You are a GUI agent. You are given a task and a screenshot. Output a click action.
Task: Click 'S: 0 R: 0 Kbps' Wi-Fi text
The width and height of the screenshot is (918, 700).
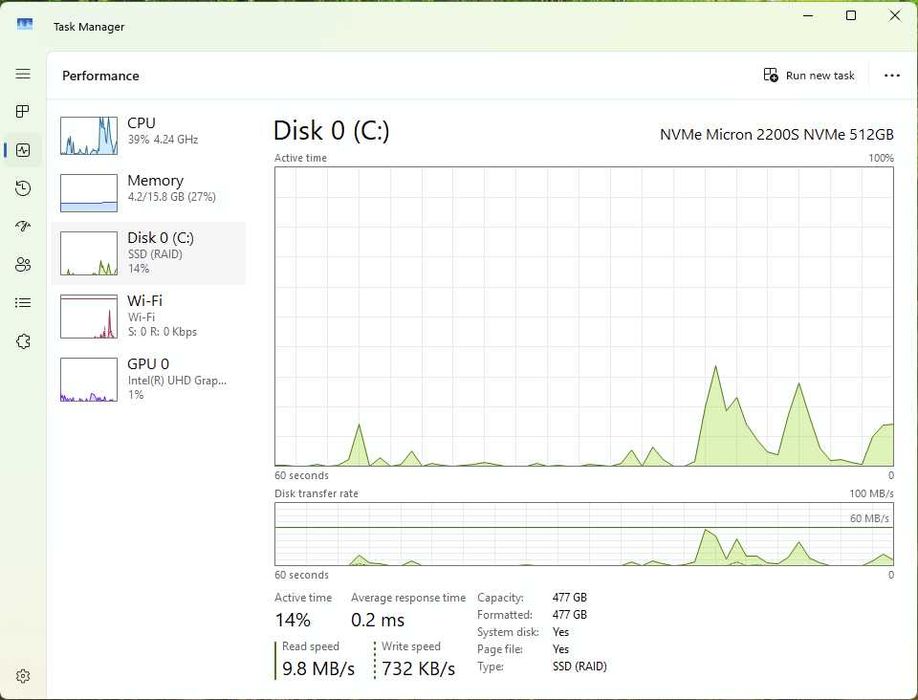point(162,332)
